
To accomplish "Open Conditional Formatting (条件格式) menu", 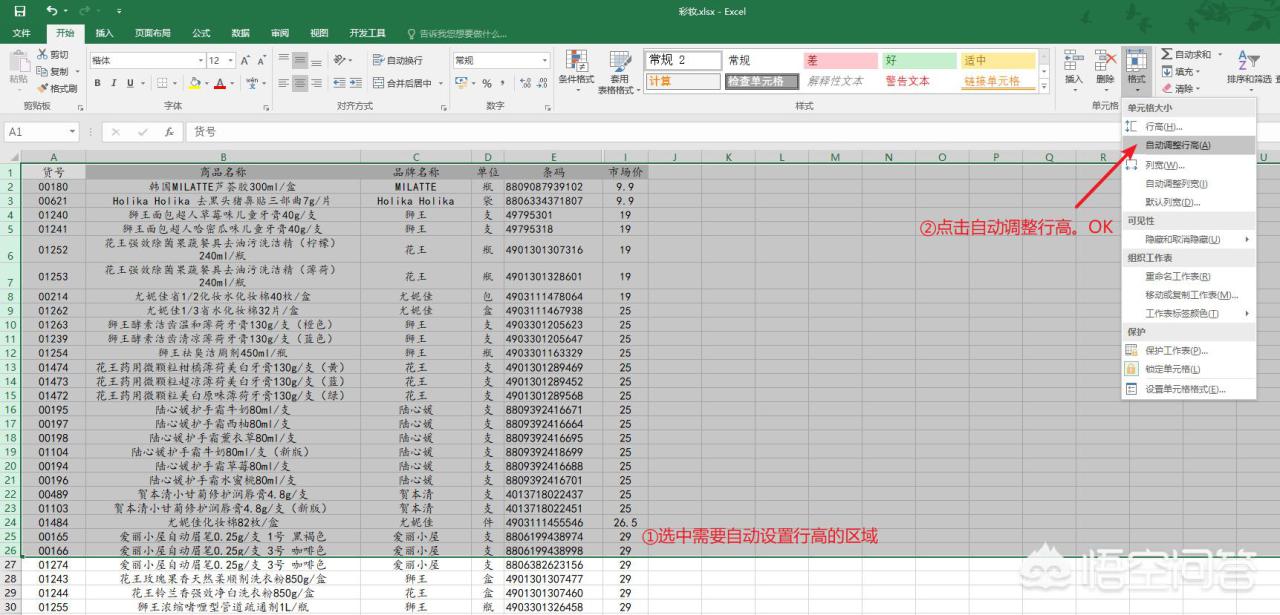I will click(x=576, y=70).
